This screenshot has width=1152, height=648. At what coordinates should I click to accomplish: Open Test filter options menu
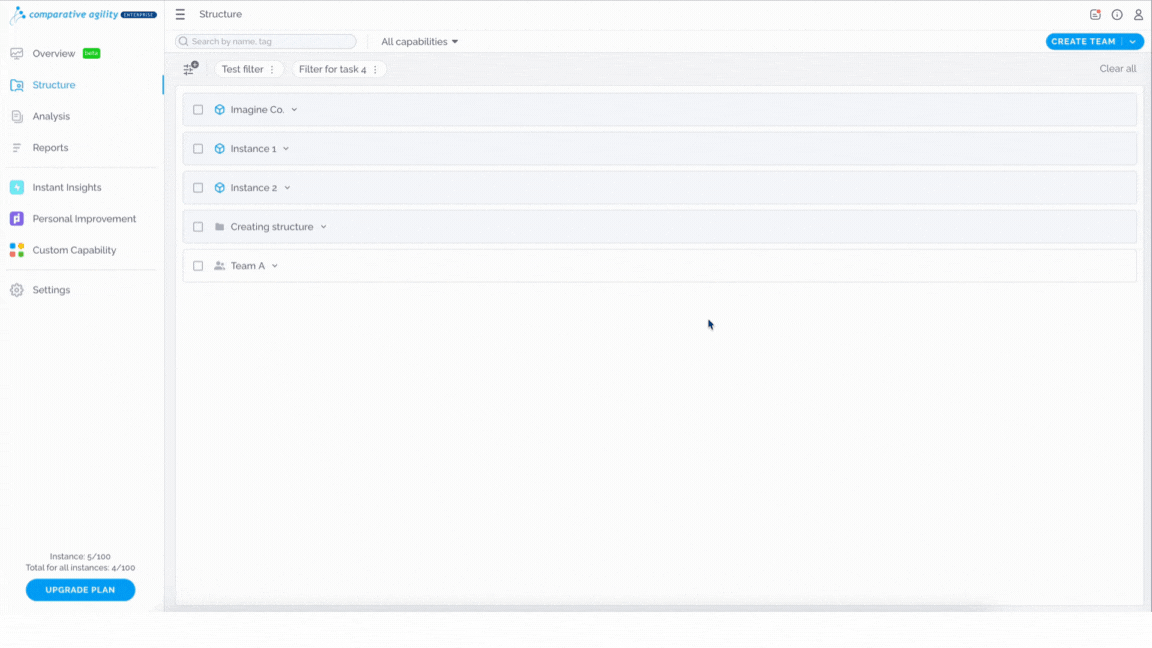(x=272, y=69)
